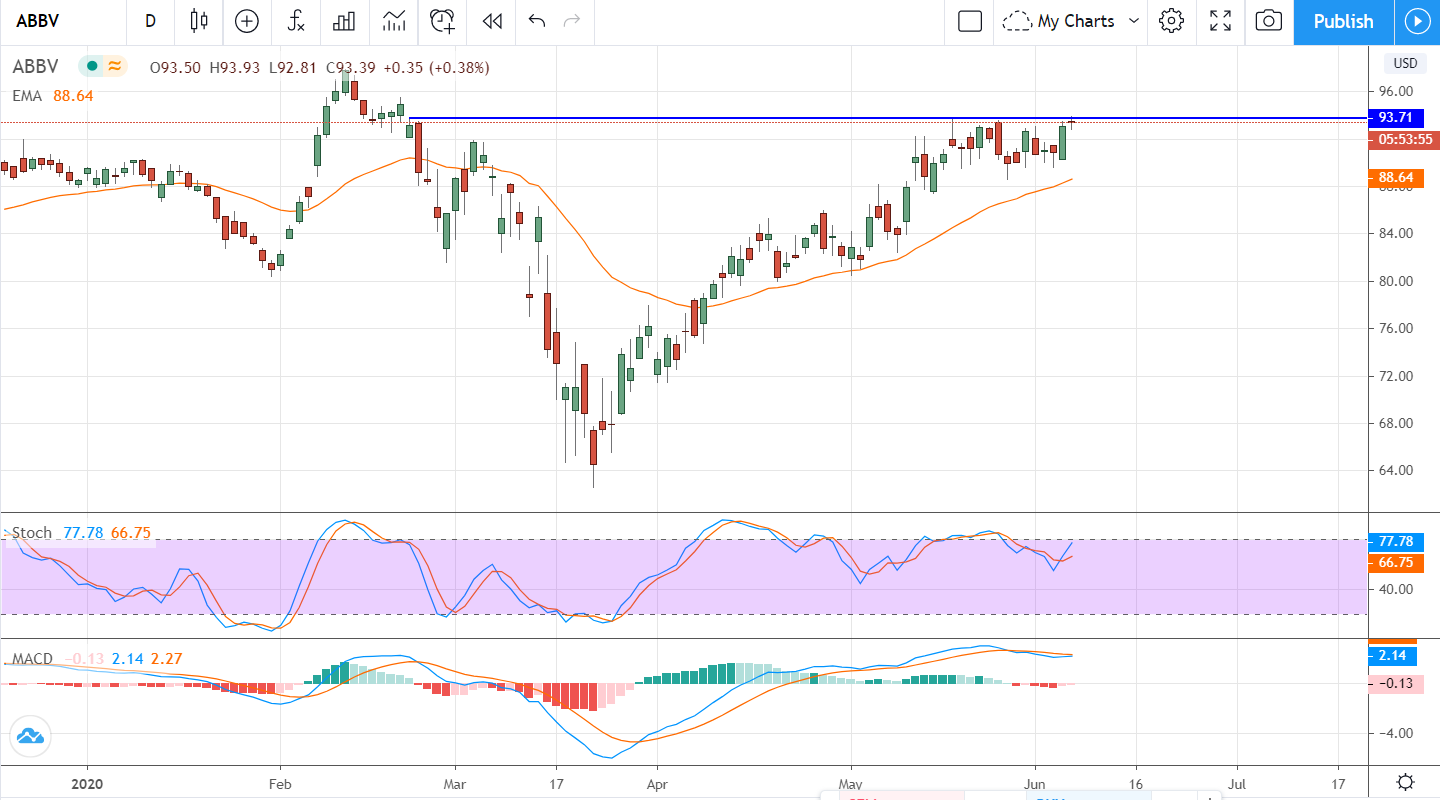The image size is (1440, 800).
Task: Open the candlestick chart style selector
Action: pyautogui.click(x=198, y=21)
